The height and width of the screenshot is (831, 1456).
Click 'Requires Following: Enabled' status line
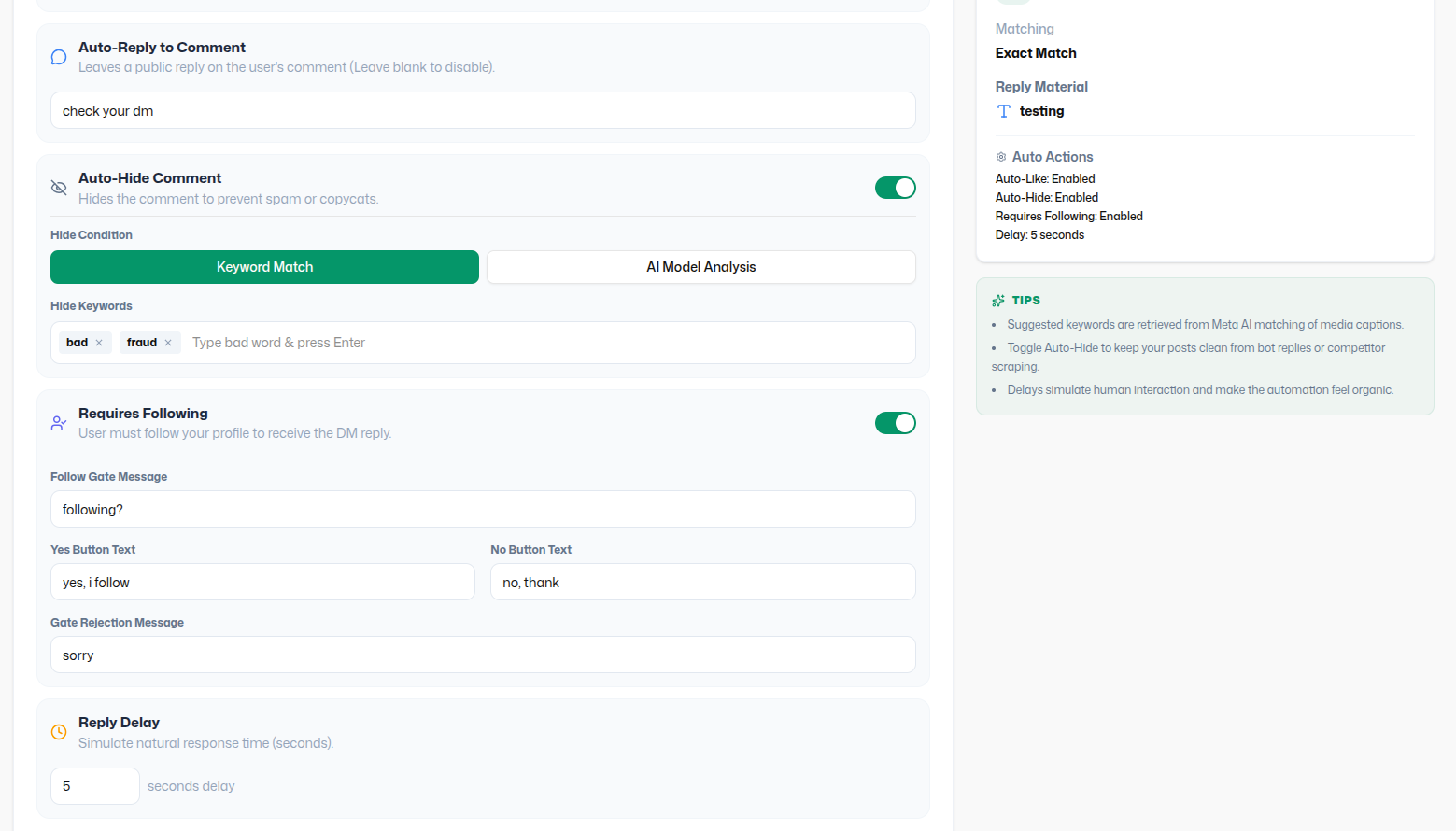pos(1069,216)
